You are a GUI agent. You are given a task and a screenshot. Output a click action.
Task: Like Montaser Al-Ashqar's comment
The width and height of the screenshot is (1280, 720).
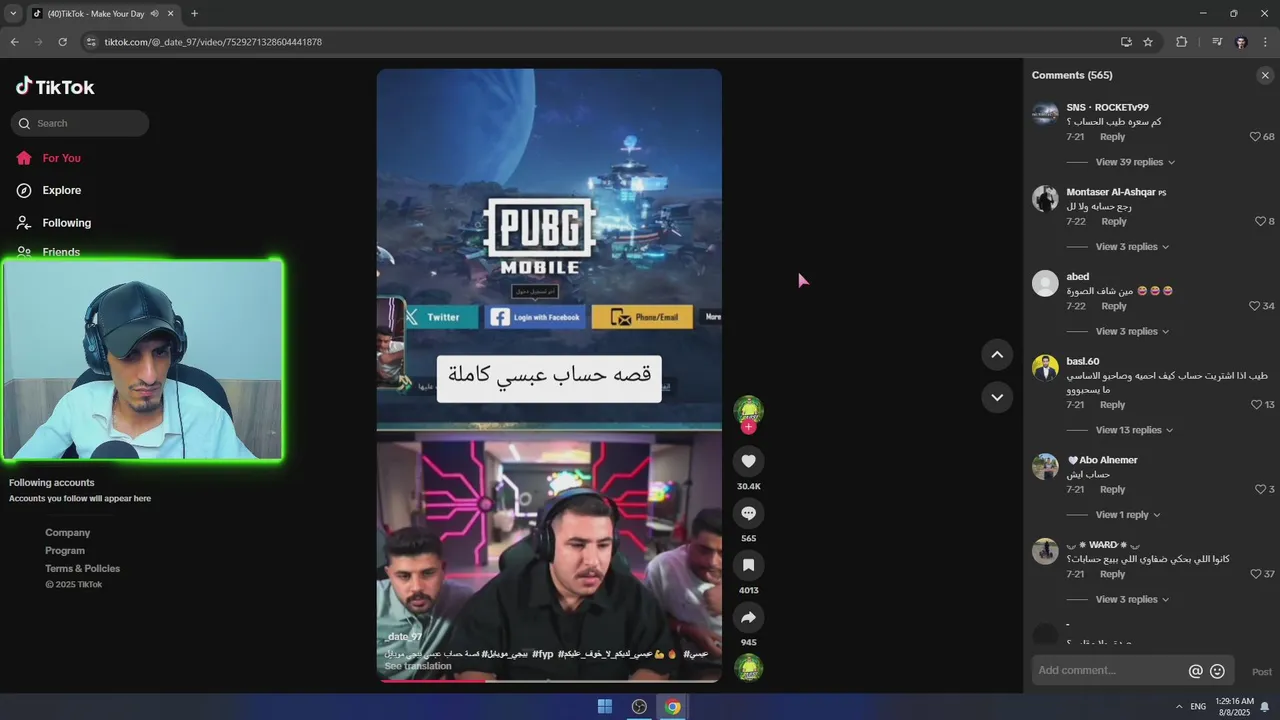pos(1260,222)
